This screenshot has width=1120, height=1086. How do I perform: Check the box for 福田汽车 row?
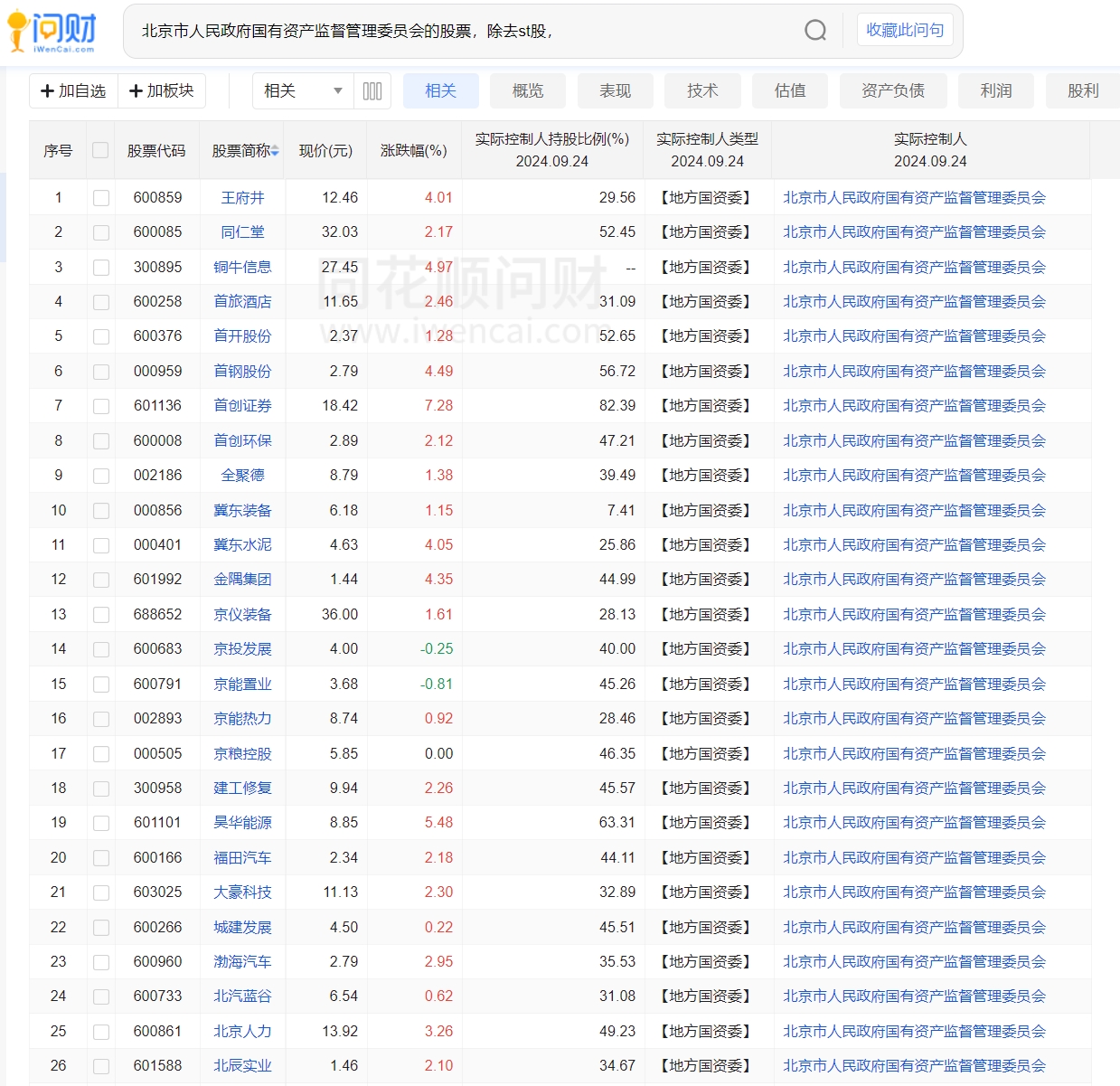click(x=101, y=858)
